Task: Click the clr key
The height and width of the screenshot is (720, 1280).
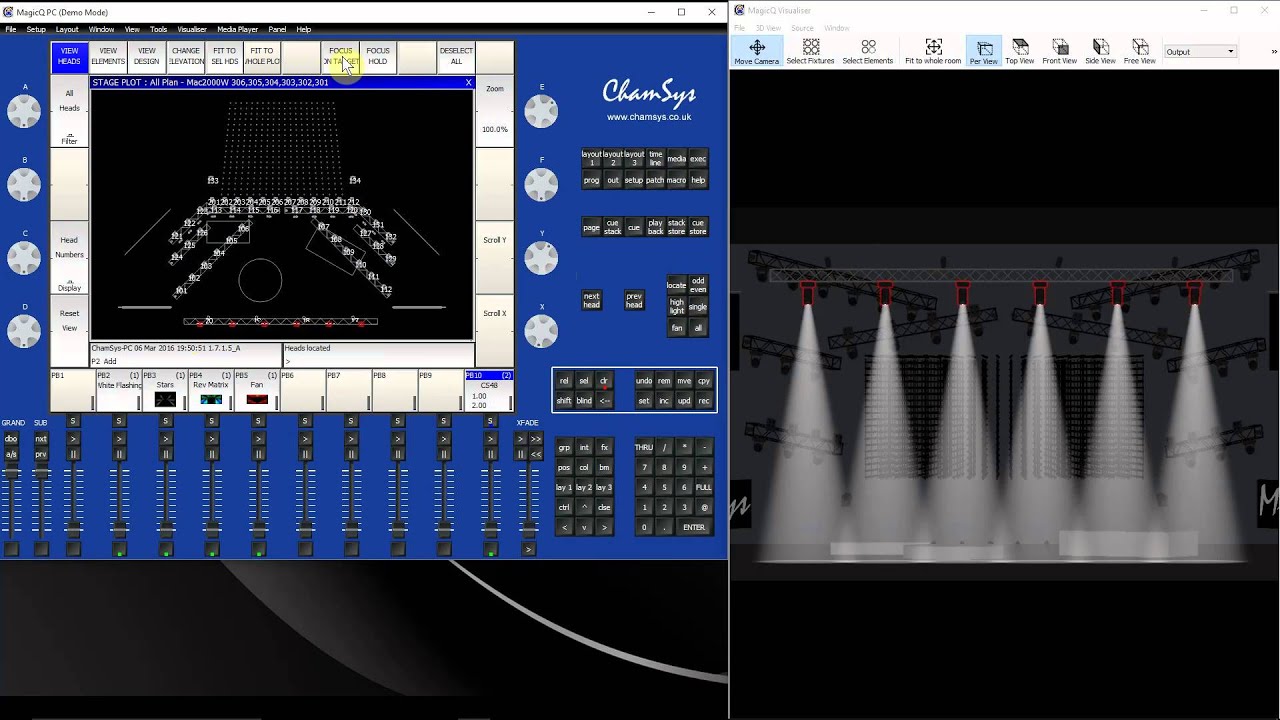Action: 604,381
